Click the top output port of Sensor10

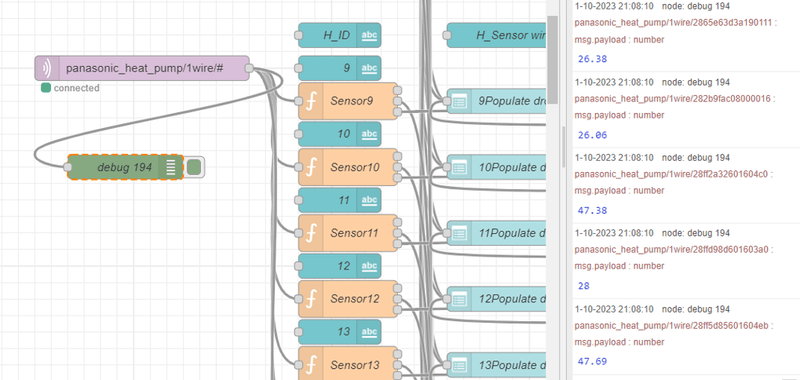pos(397,157)
